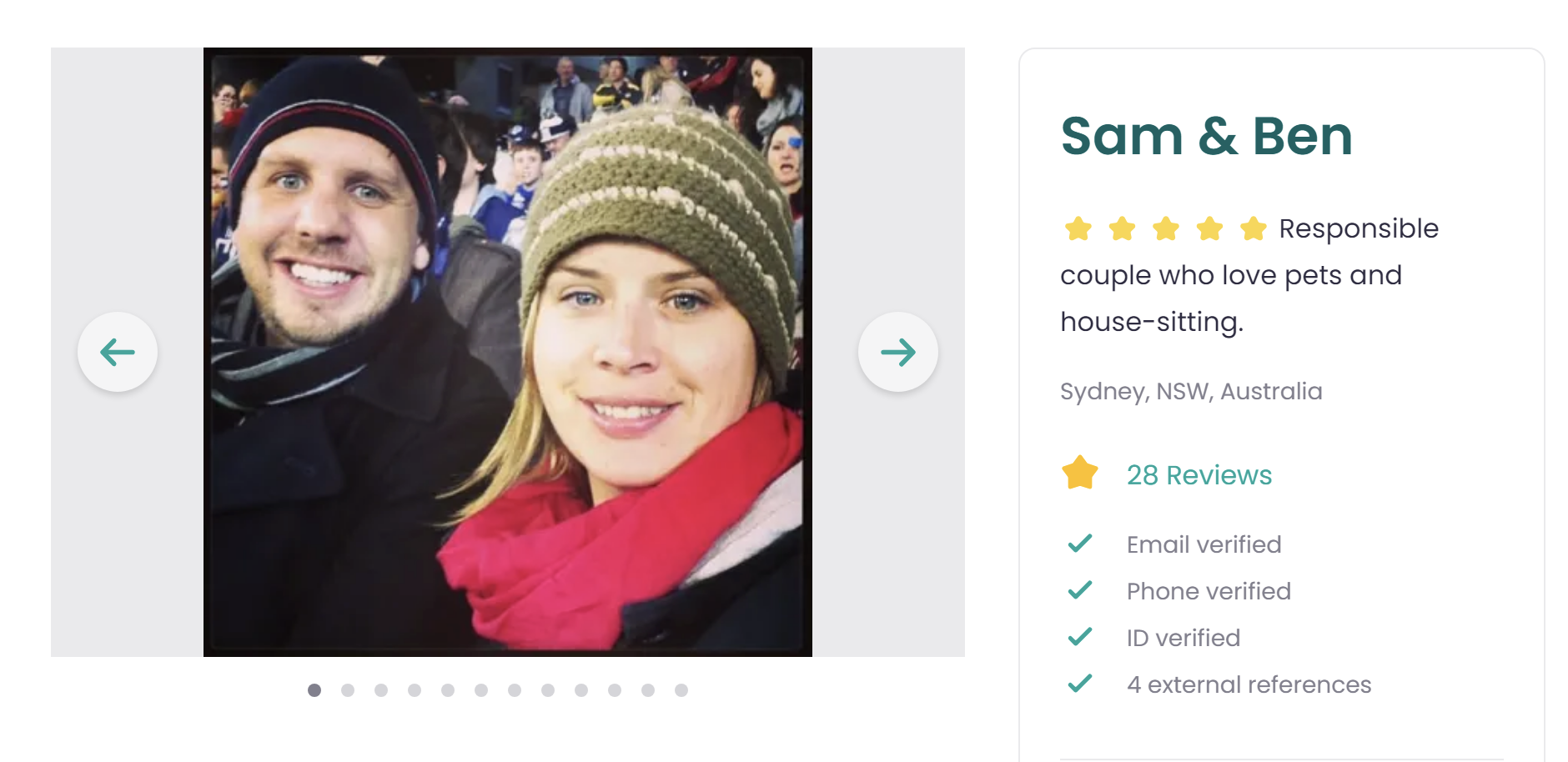Click the Sydney, NSW, Australia location text

click(1191, 391)
